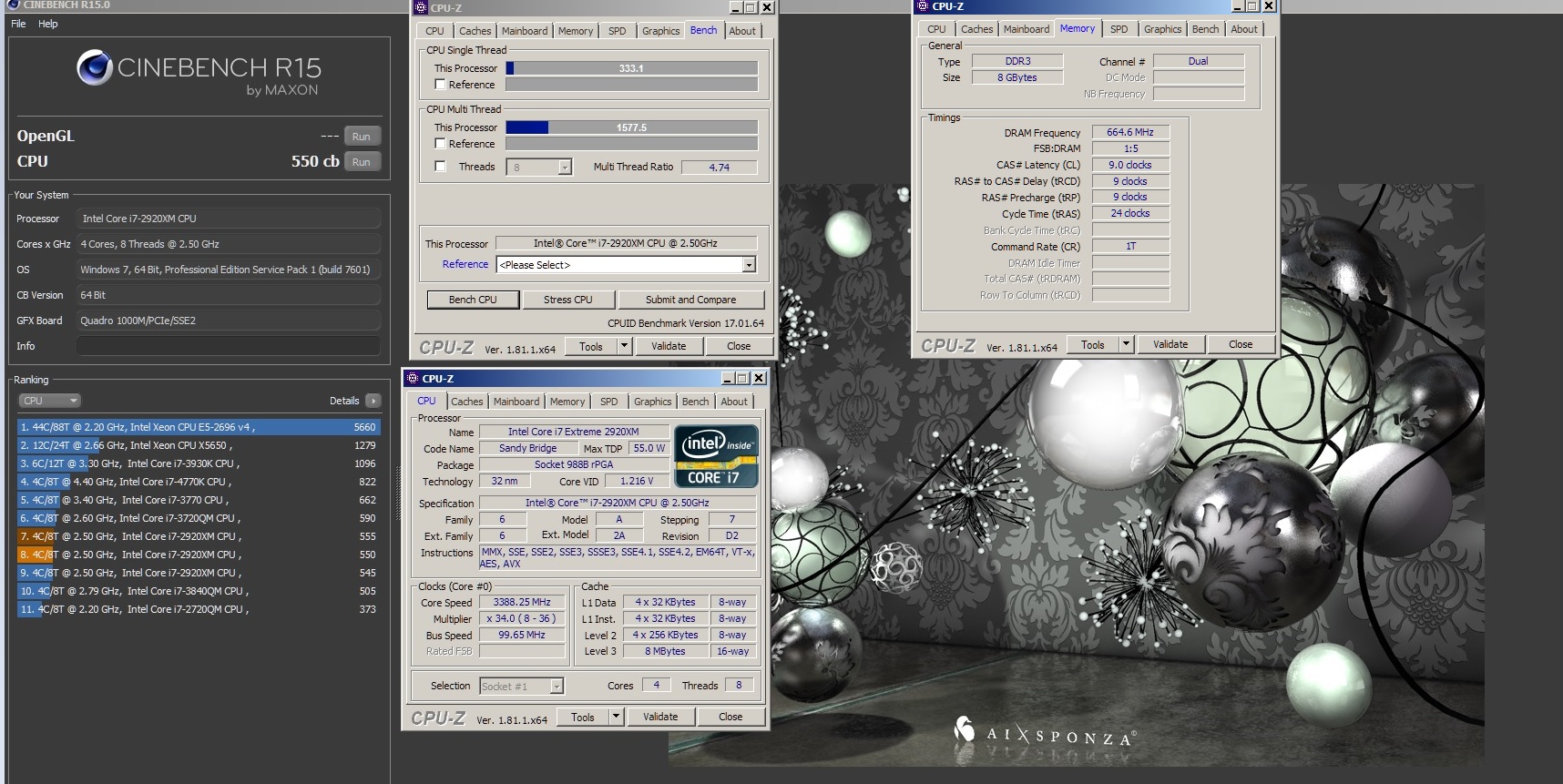
Task: Open the CPU ranking filter dropdown
Action: (49, 401)
